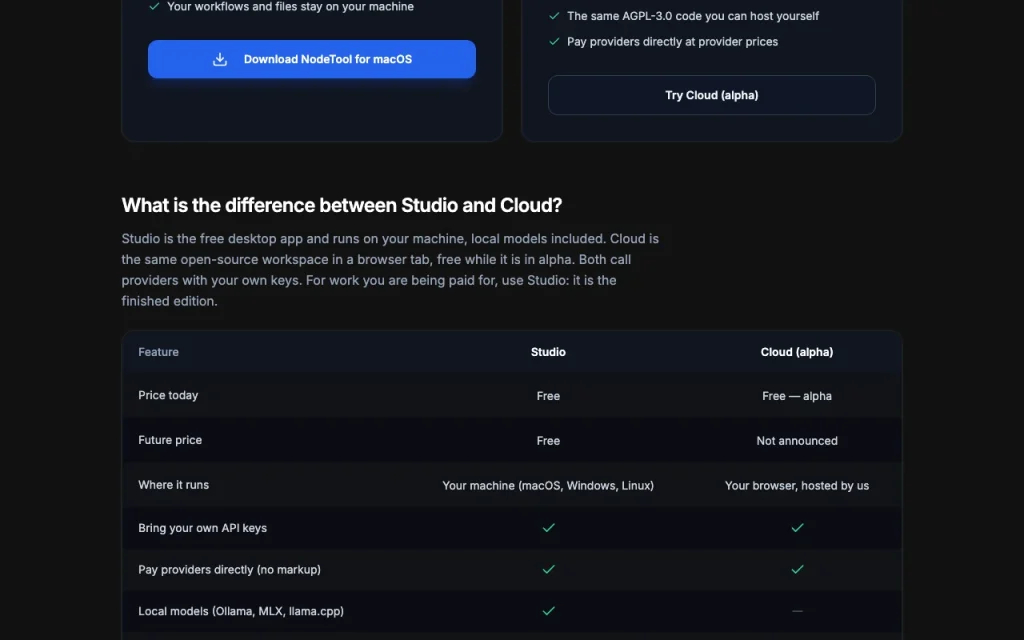
Task: Click text 'Pay providers directly at provider prices'
Action: point(672,42)
